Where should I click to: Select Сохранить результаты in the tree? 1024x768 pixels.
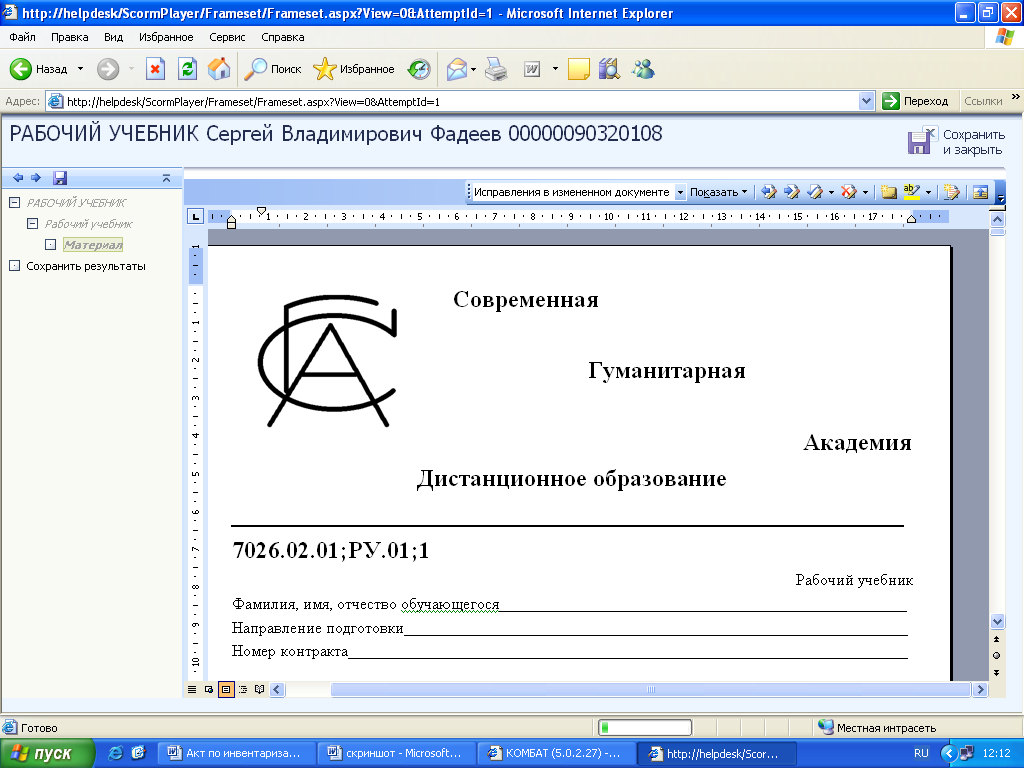(86, 266)
